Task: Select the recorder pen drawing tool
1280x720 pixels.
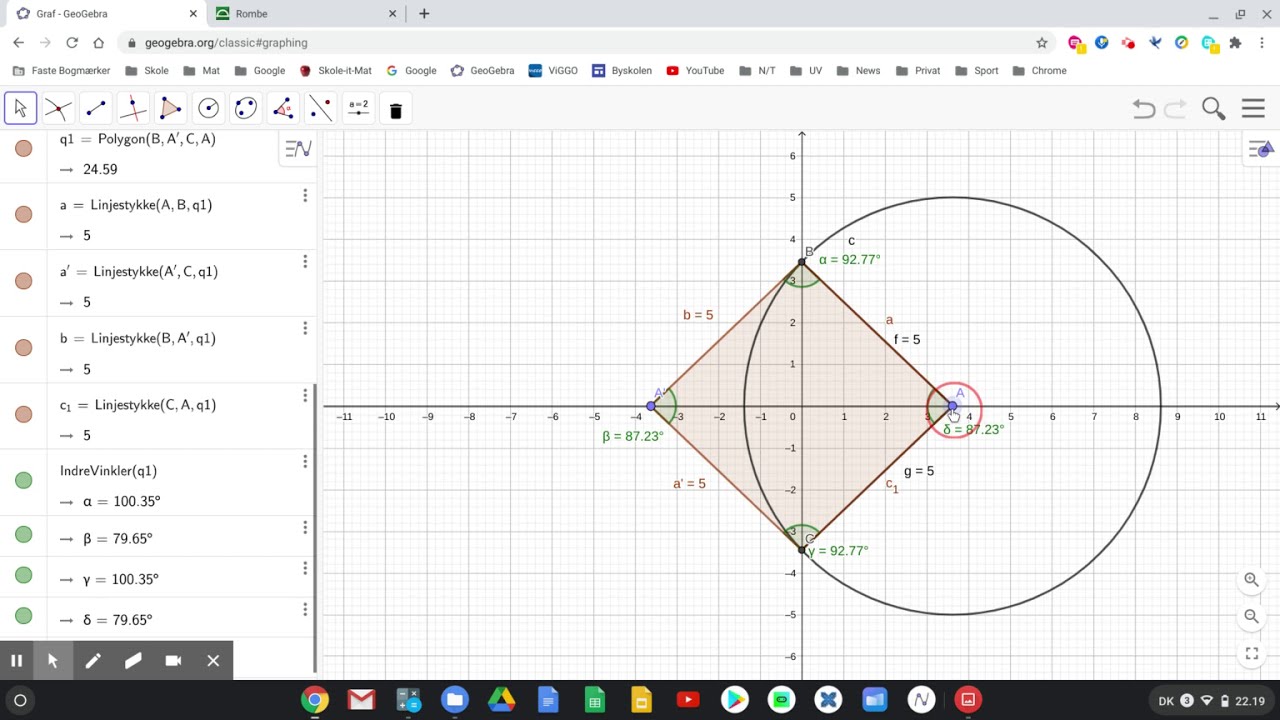Action: pyautogui.click(x=93, y=661)
